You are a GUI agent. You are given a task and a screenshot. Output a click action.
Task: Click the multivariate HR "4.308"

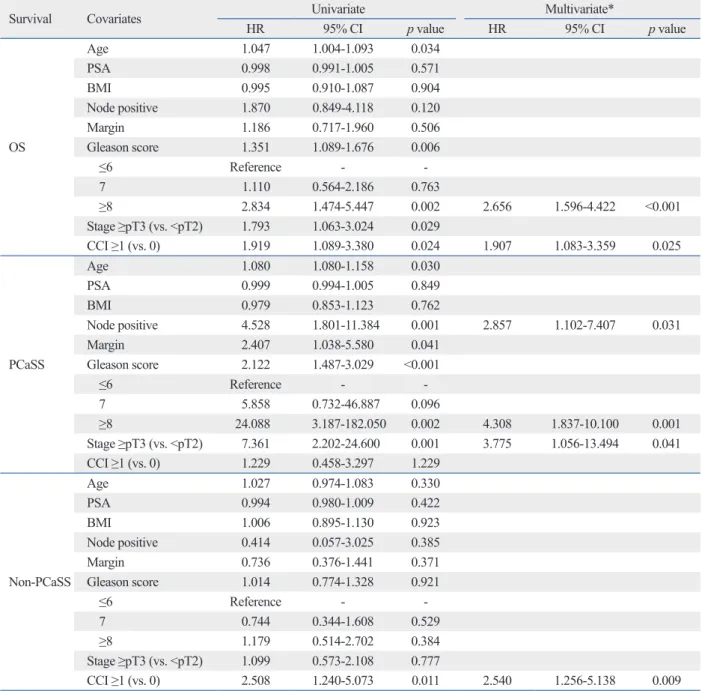pyautogui.click(x=497, y=424)
